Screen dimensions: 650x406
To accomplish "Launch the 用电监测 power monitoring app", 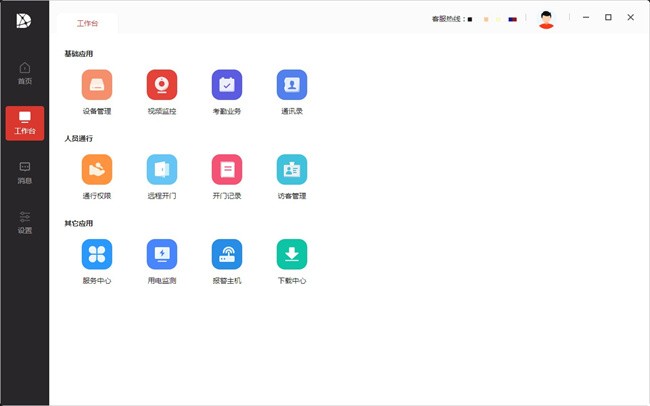I will 162,254.
